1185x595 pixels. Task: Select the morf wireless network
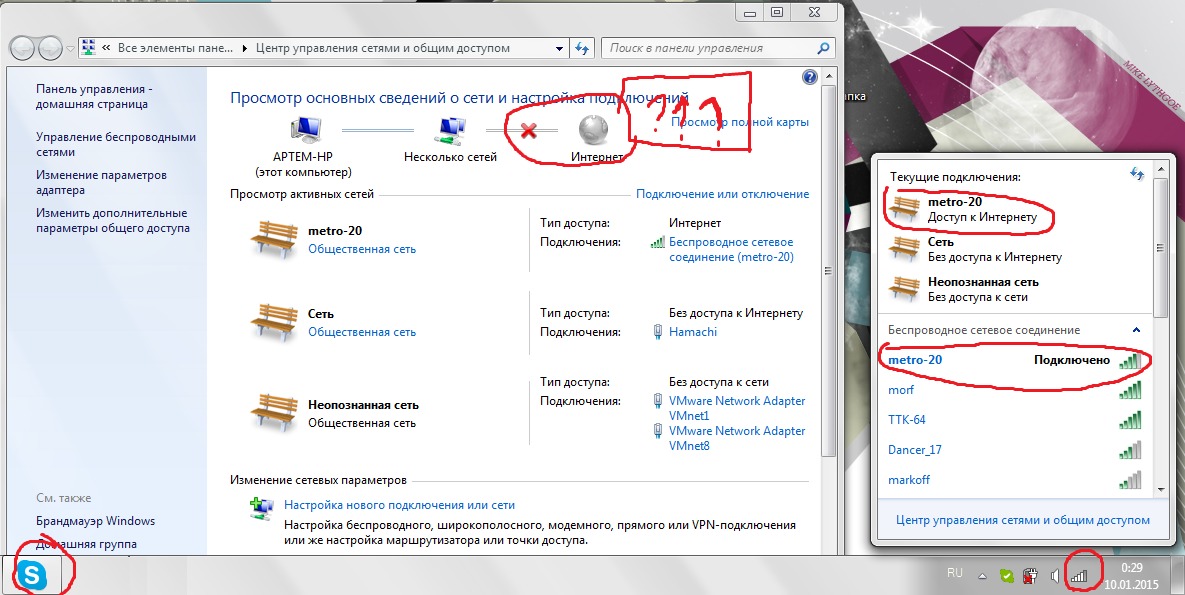1015,390
